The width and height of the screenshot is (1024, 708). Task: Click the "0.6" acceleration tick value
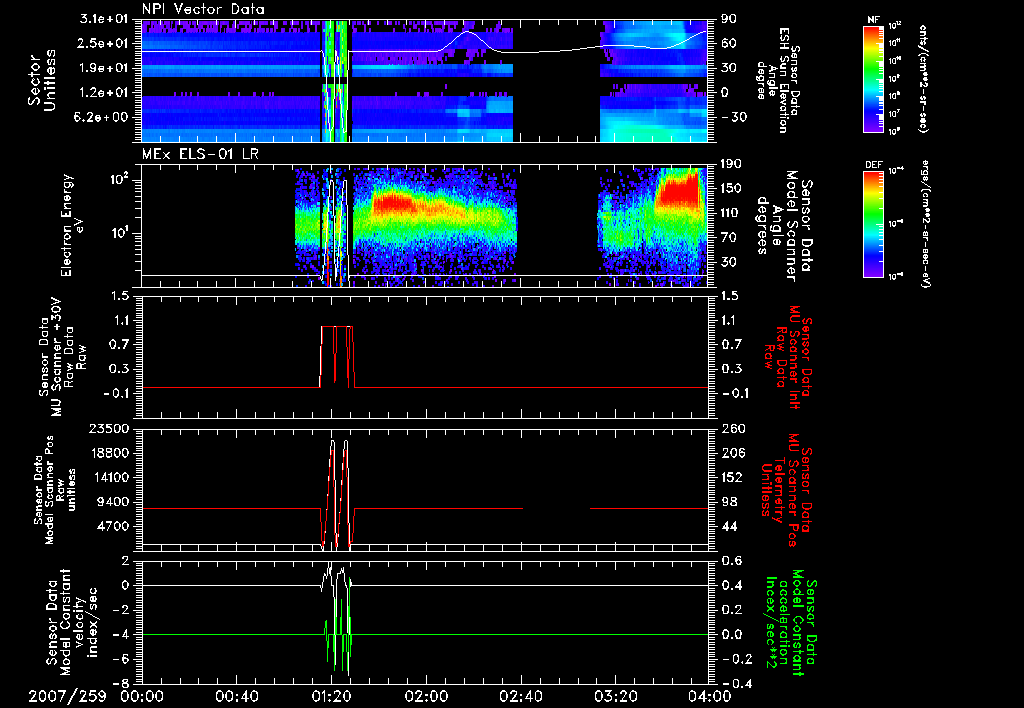[x=732, y=561]
